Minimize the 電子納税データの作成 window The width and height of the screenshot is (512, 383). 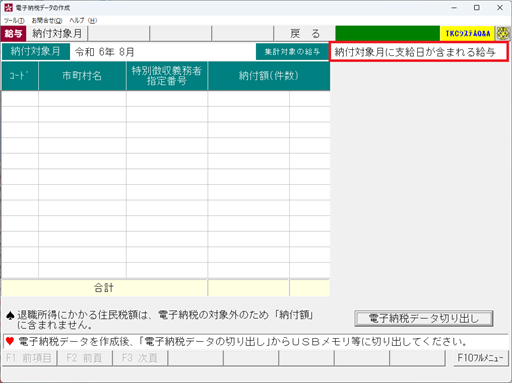(454, 8)
